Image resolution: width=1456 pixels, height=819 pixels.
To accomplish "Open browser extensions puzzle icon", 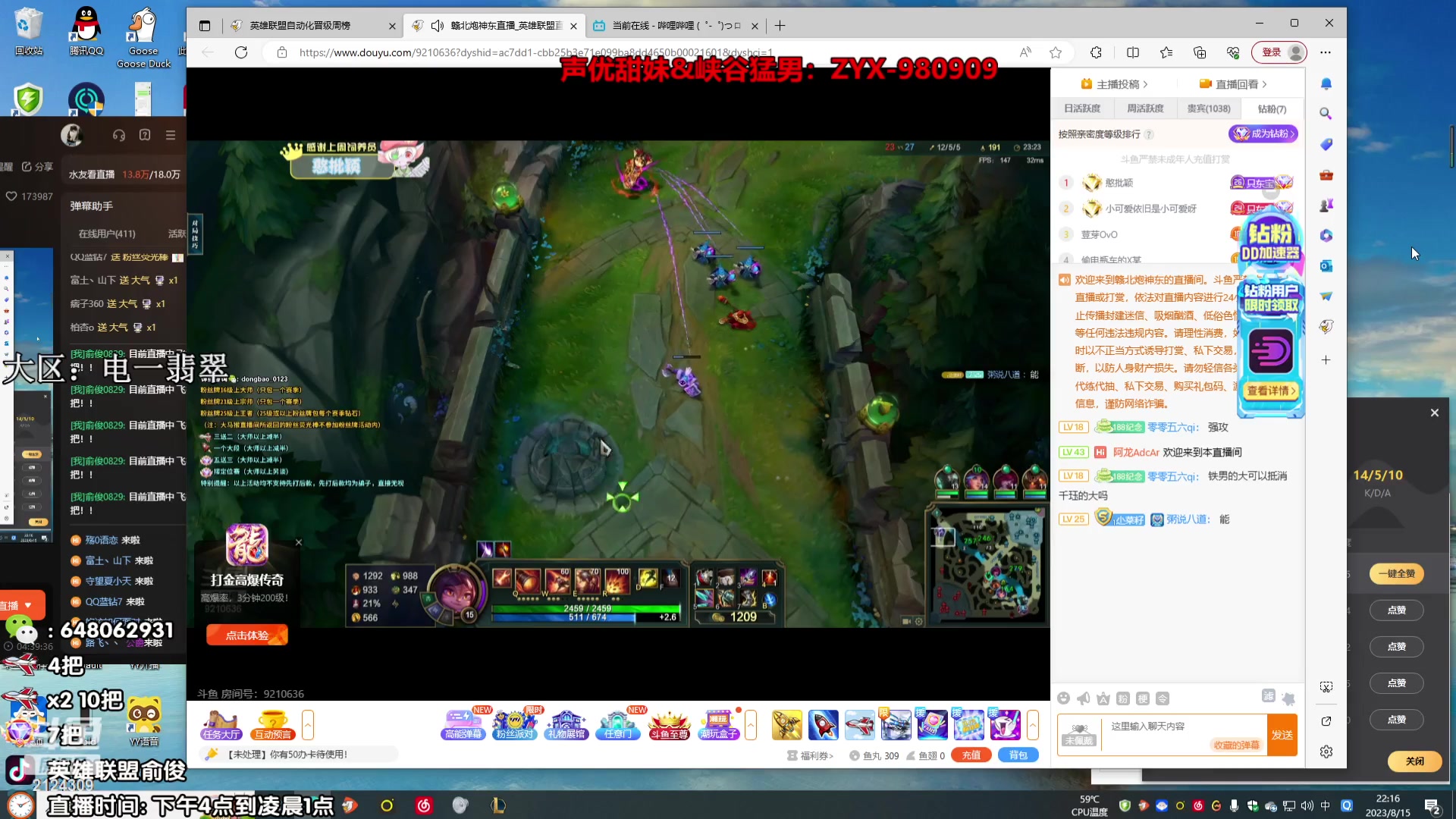I will [x=1096, y=52].
